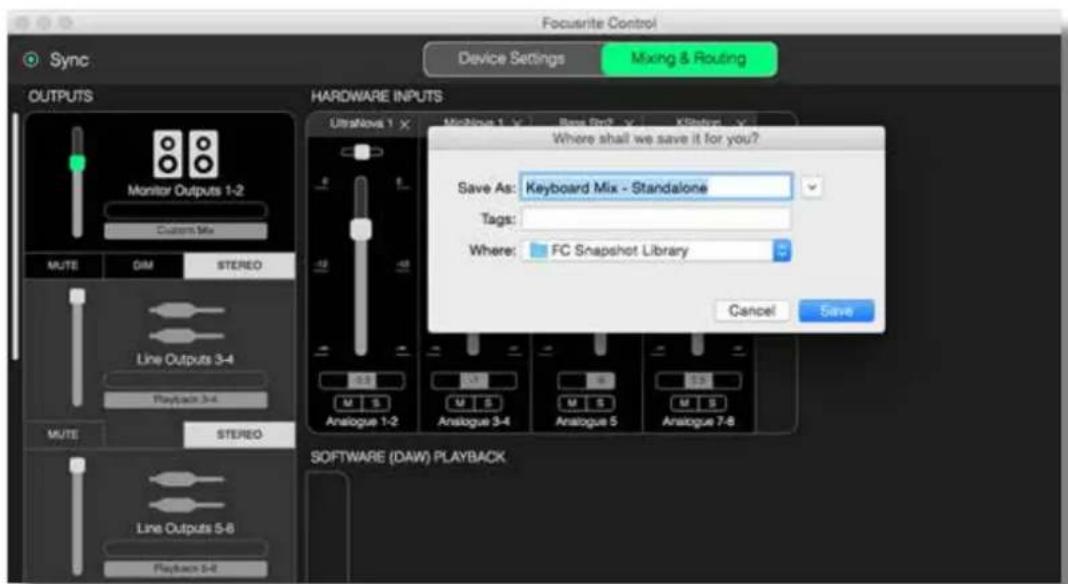1068x584 pixels.
Task: Toggle STEREO for Monitor Outputs 1-2
Action: [239, 266]
